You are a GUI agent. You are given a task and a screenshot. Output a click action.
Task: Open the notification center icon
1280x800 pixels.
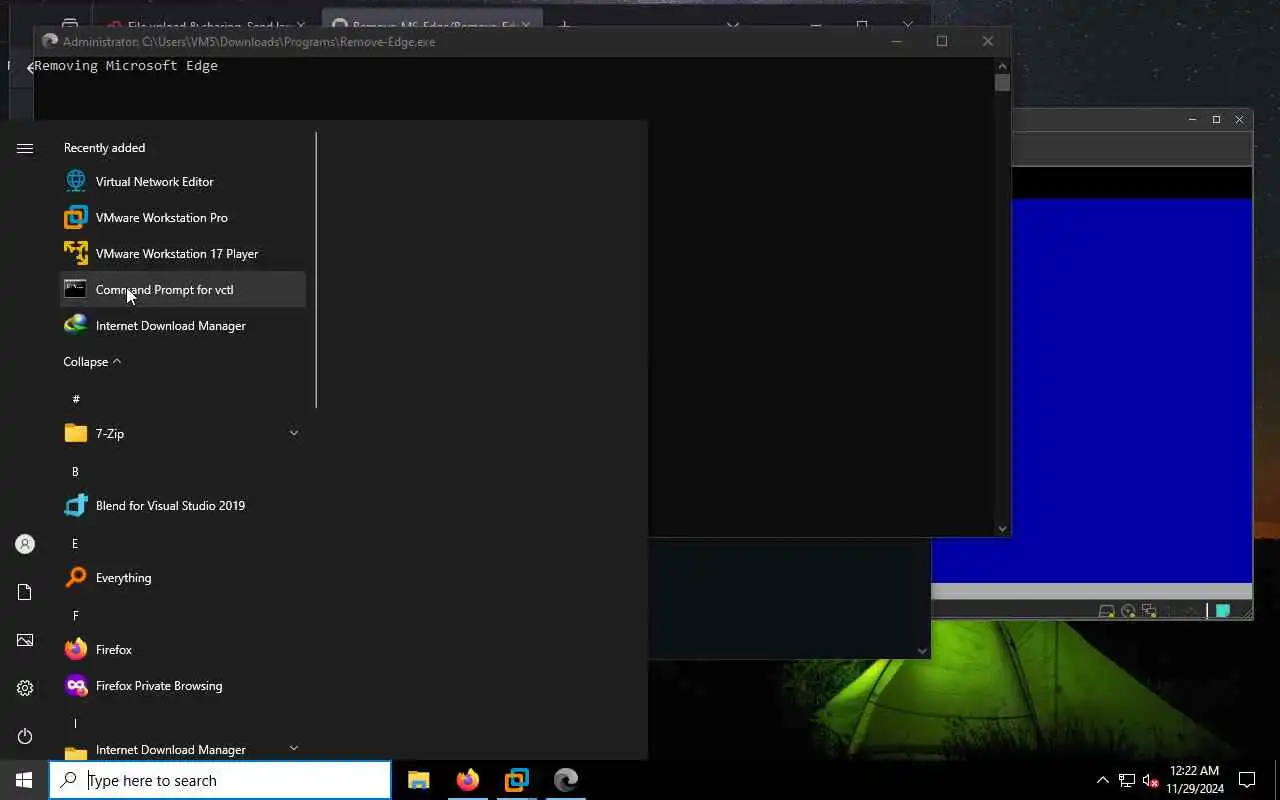click(x=1247, y=780)
